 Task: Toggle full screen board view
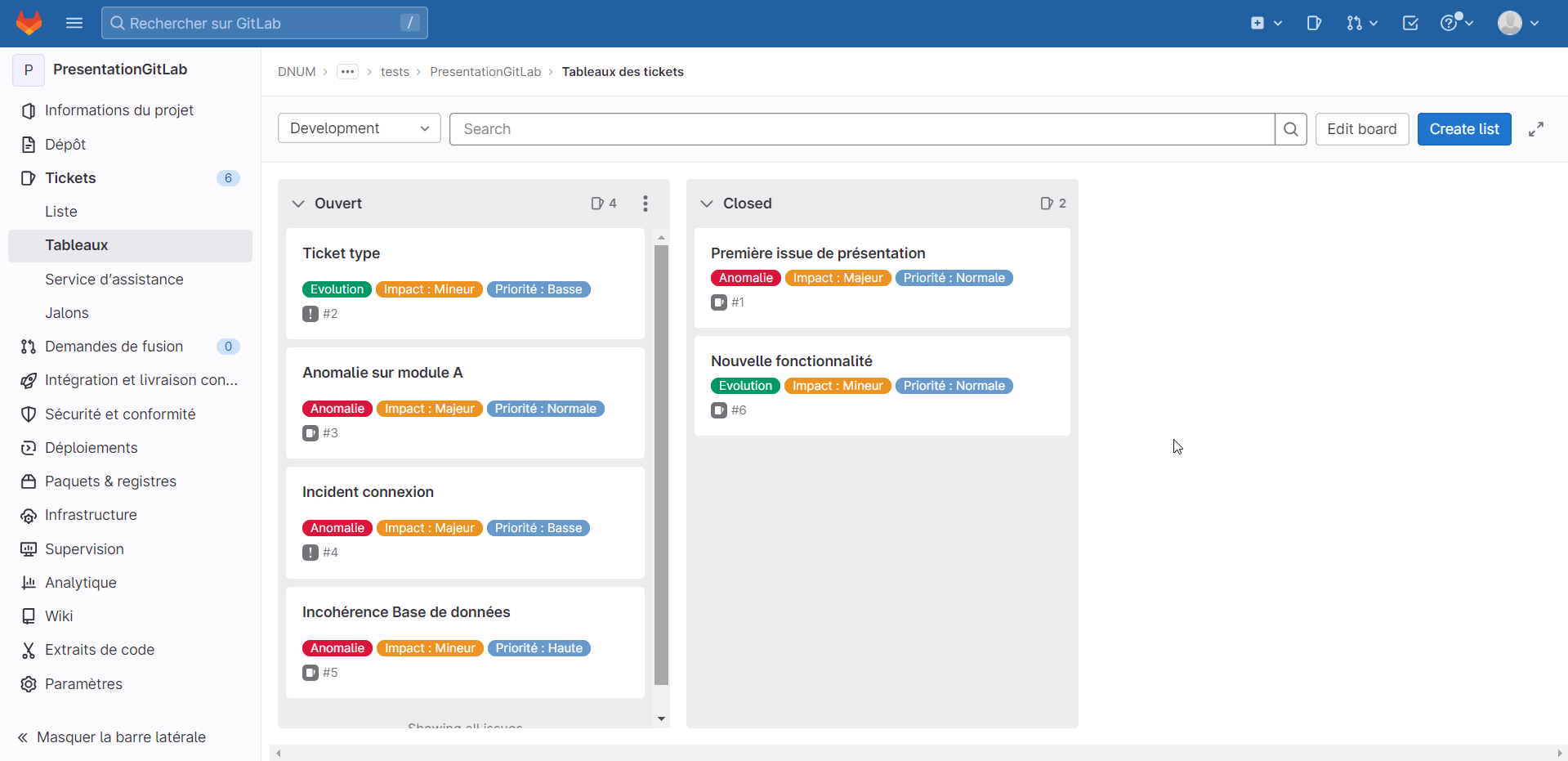(x=1536, y=129)
